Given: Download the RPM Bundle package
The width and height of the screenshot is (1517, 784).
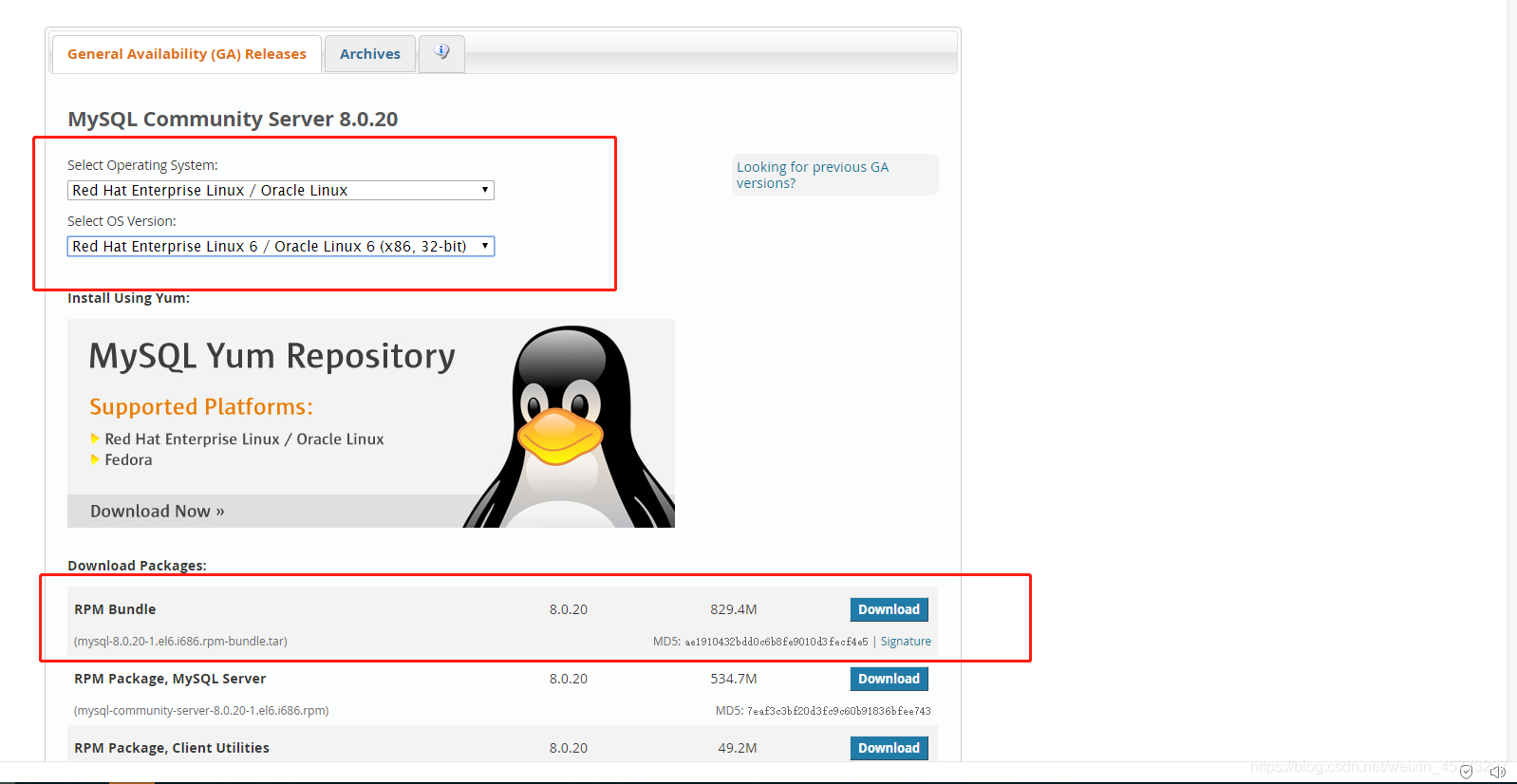Looking at the screenshot, I should click(x=889, y=609).
